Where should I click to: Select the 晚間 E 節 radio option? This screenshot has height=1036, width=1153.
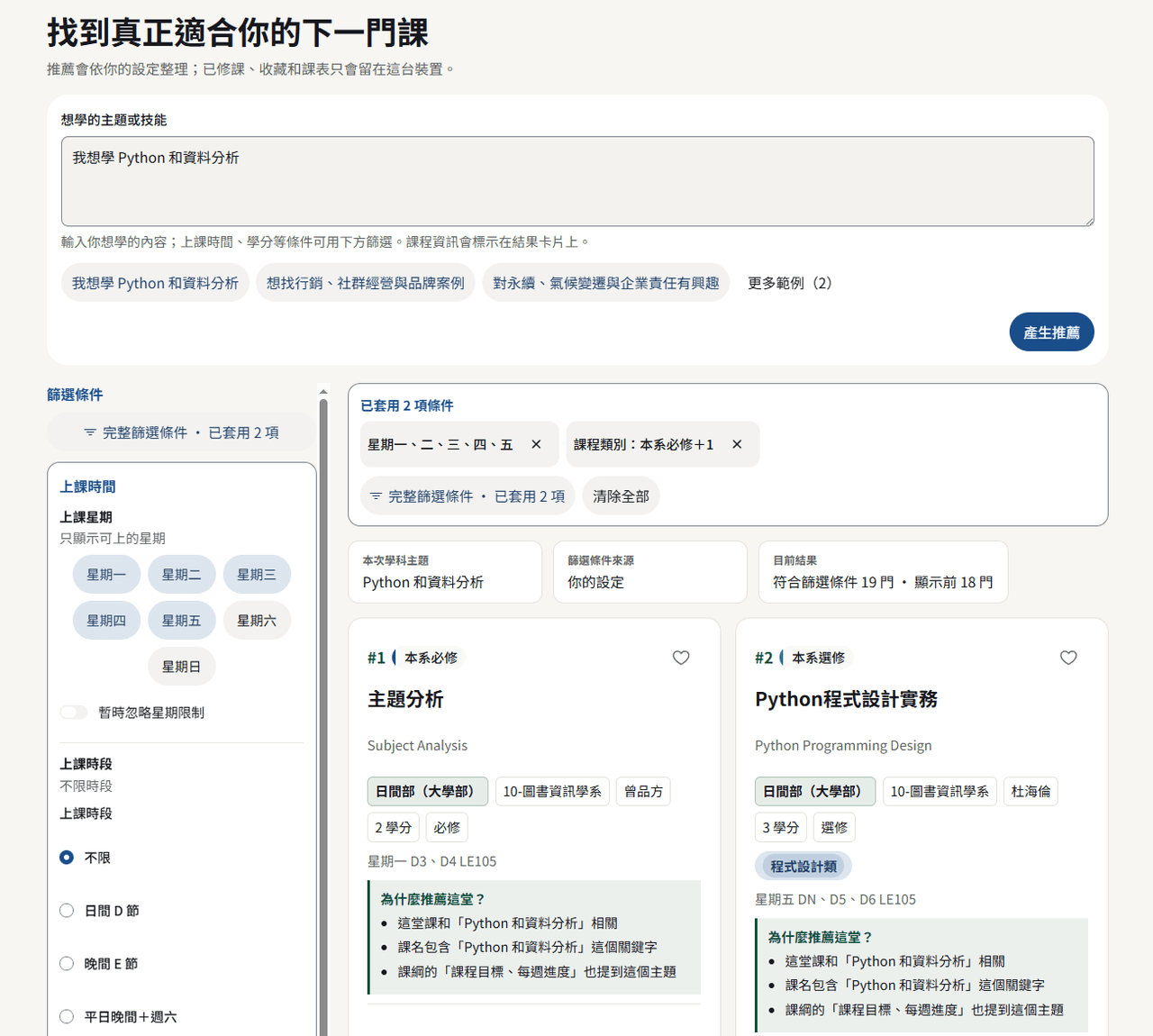click(67, 964)
